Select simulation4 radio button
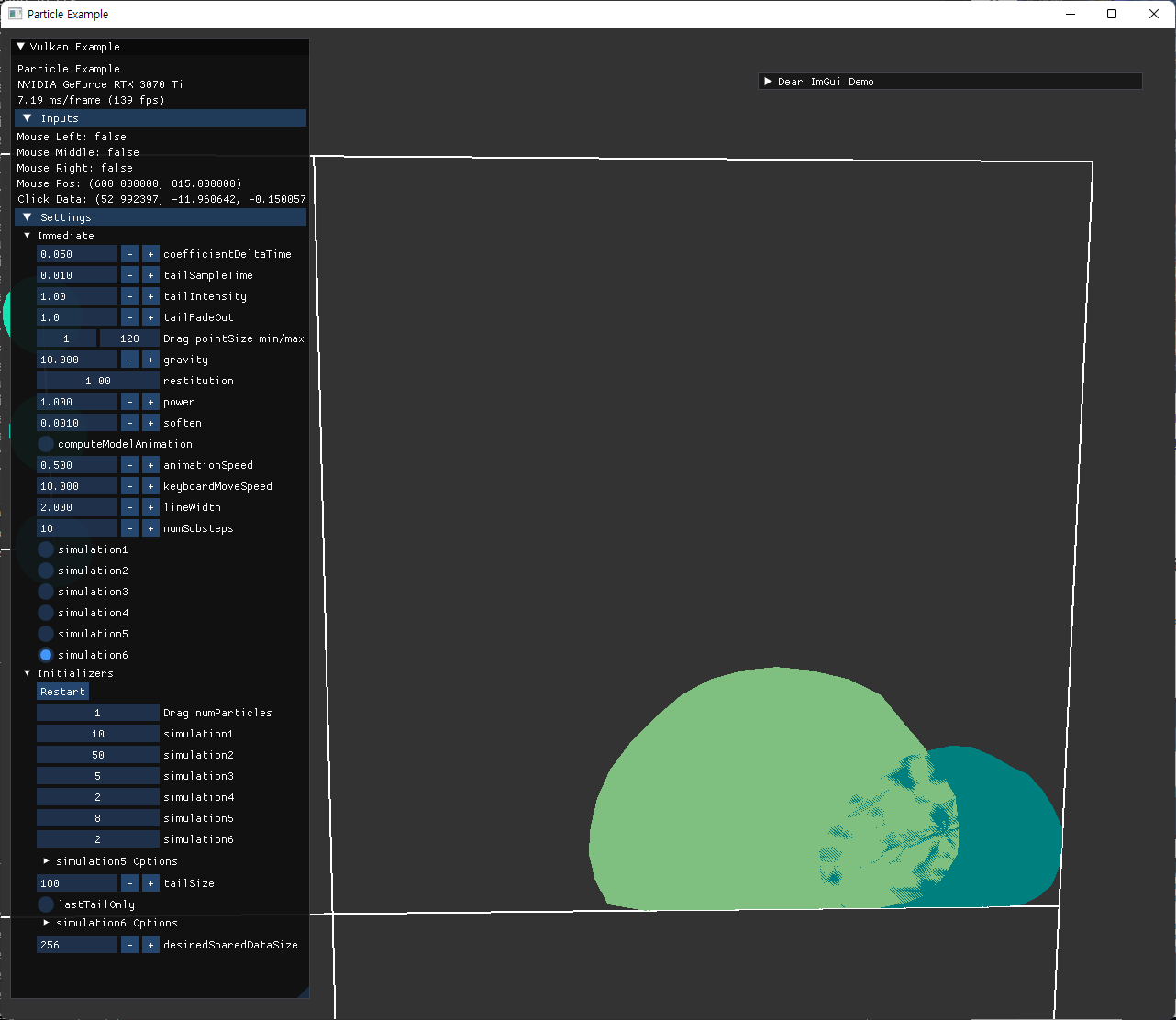This screenshot has width=1176, height=1020. (46, 613)
